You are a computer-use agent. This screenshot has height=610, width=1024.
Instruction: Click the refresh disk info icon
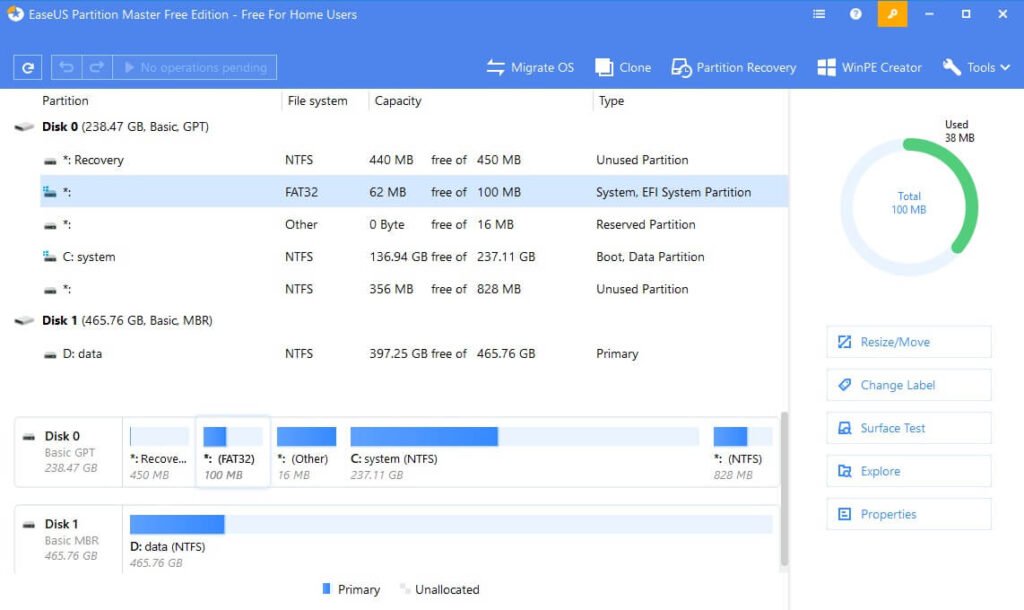(x=27, y=67)
